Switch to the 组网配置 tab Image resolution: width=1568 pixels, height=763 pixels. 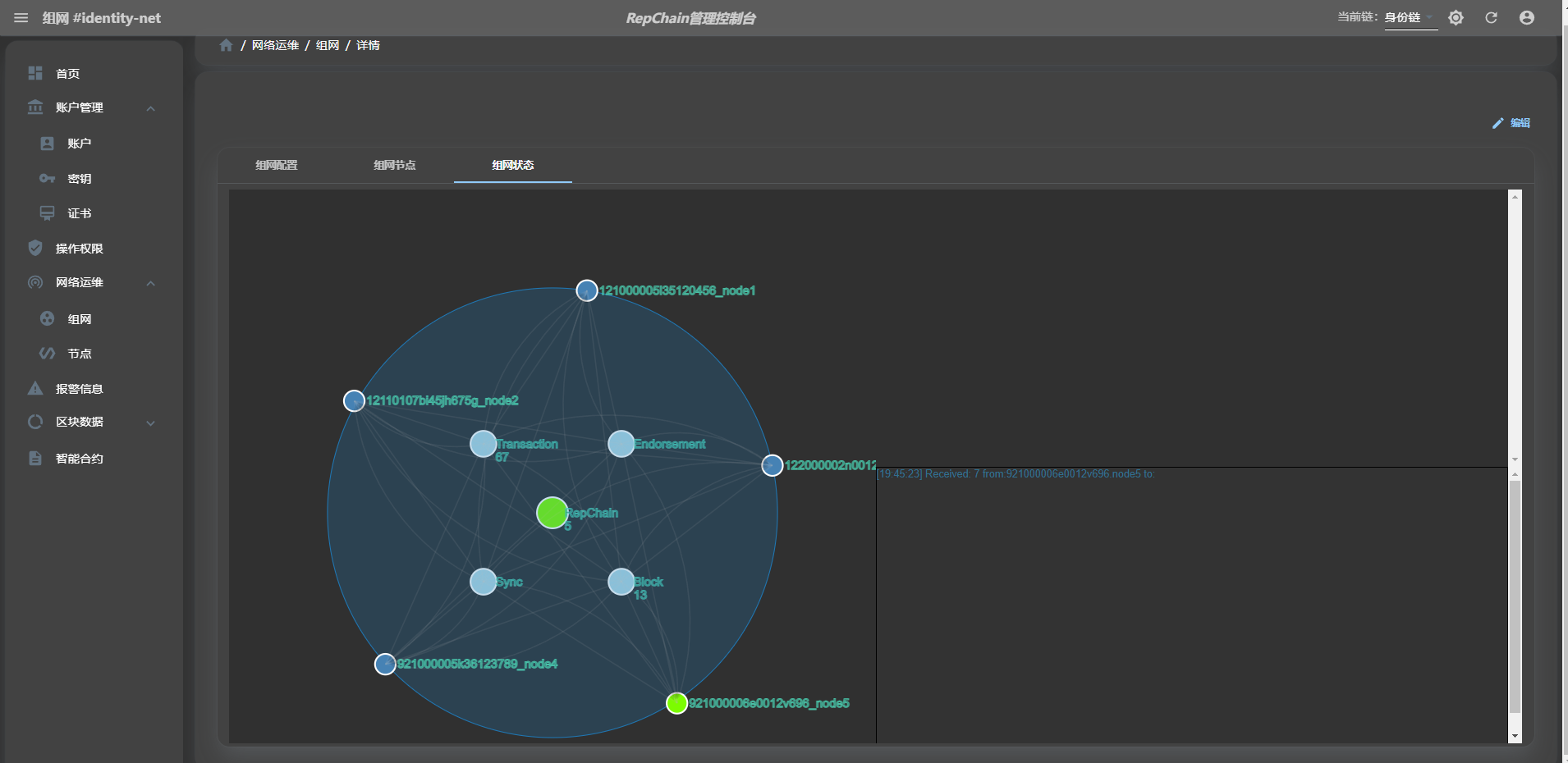(x=277, y=165)
